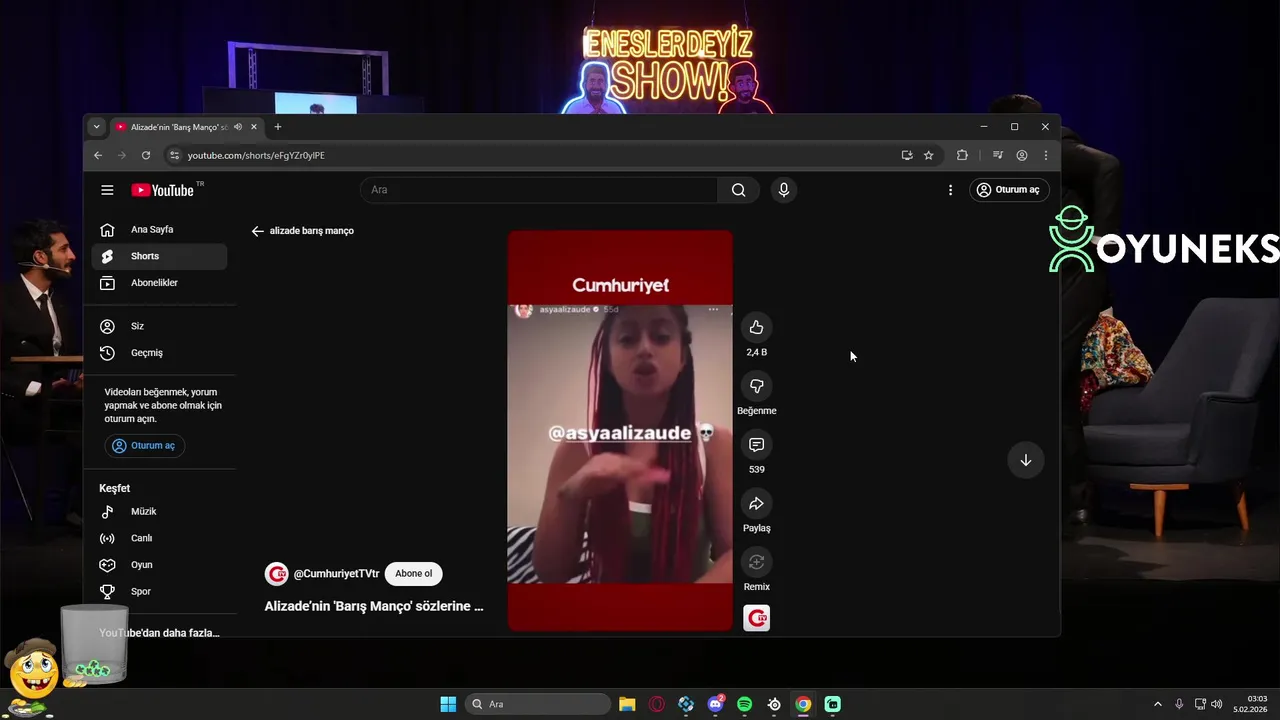1280x720 pixels.
Task: Click in the YouTube Ara search field
Action: (x=538, y=190)
